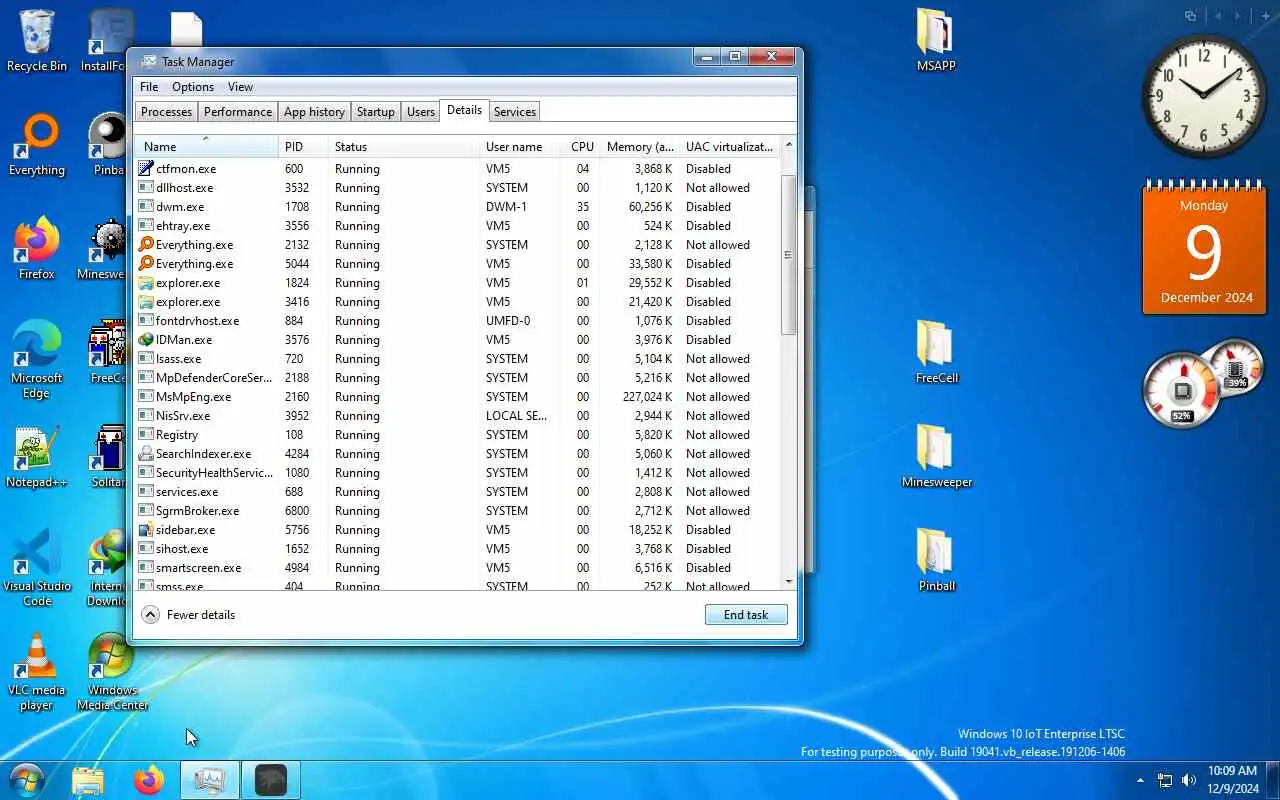The width and height of the screenshot is (1280, 800).
Task: Open the Minesweeper folder on desktop
Action: click(x=936, y=457)
